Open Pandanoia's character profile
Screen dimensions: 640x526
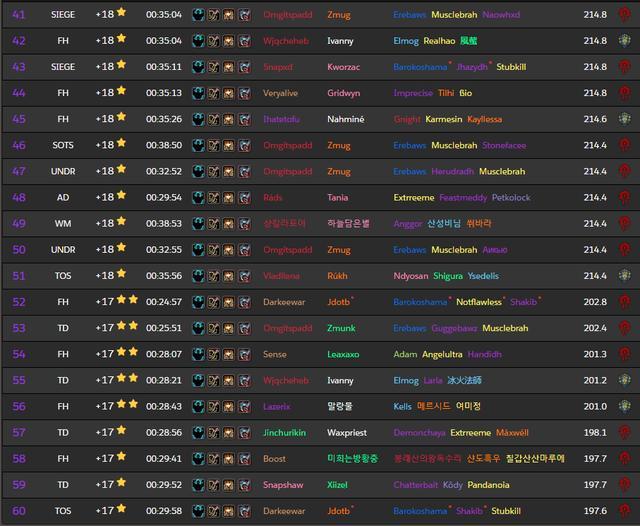488,484
